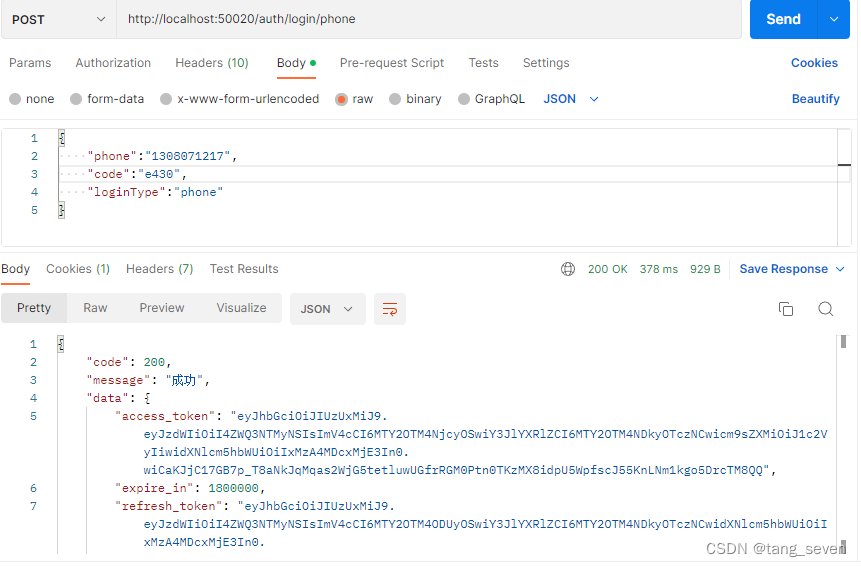Open the Settings tab
Screen dimensions: 861x567
[546, 63]
